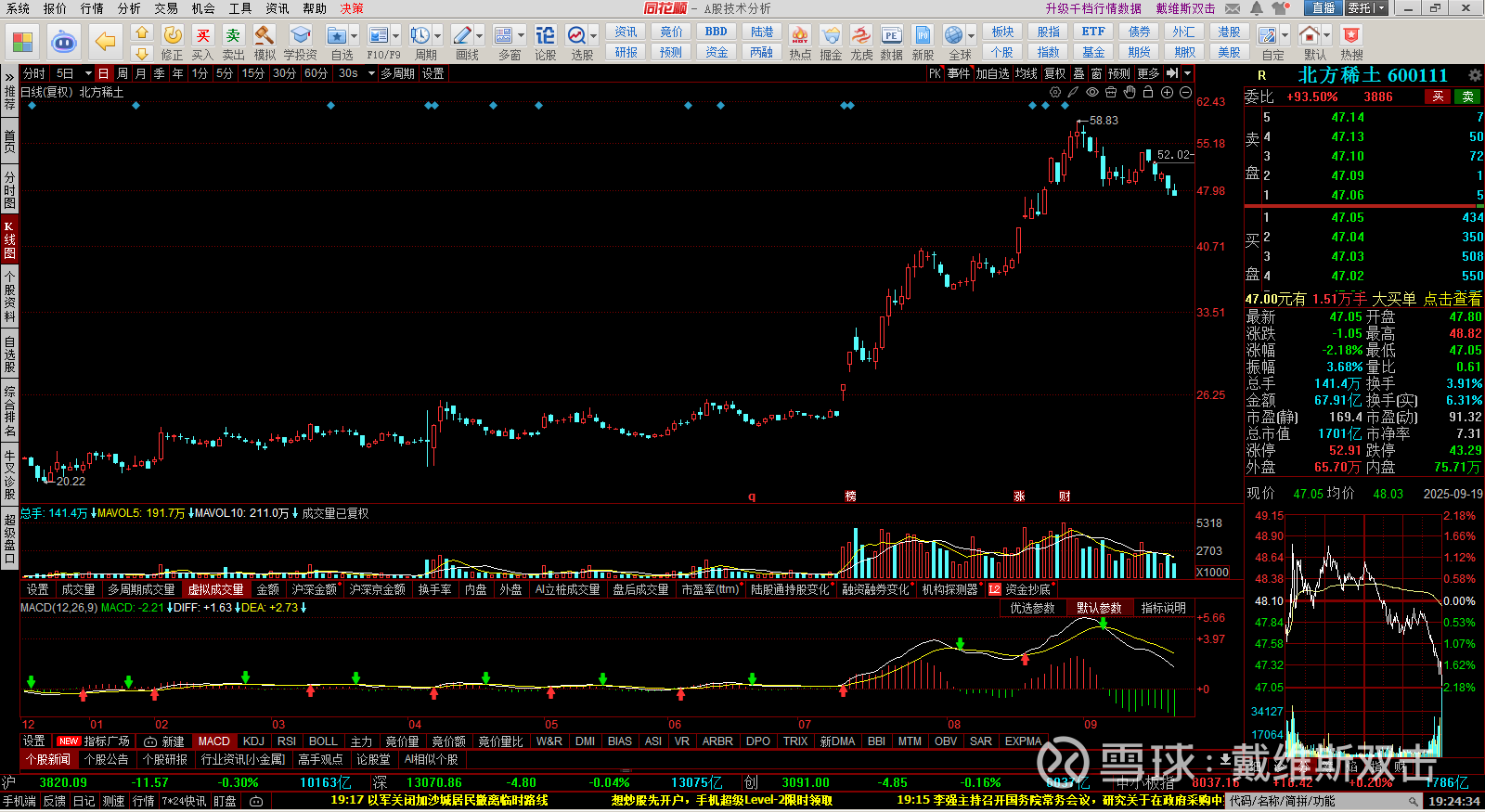This screenshot has height=812, width=1485.
Task: Open the 龙虎 dragon-tiger list icon
Action: pos(861,35)
